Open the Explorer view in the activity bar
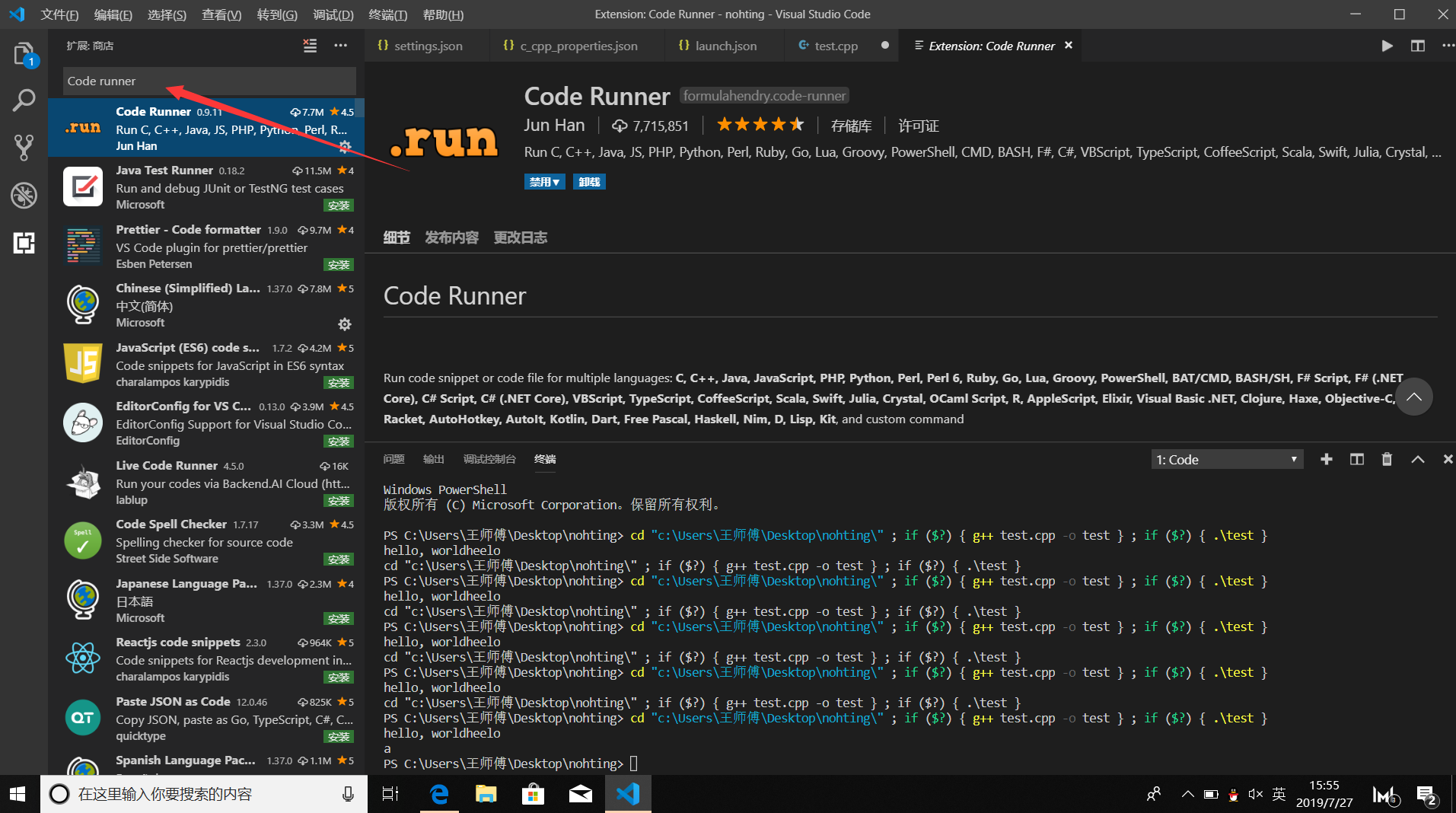 point(24,53)
